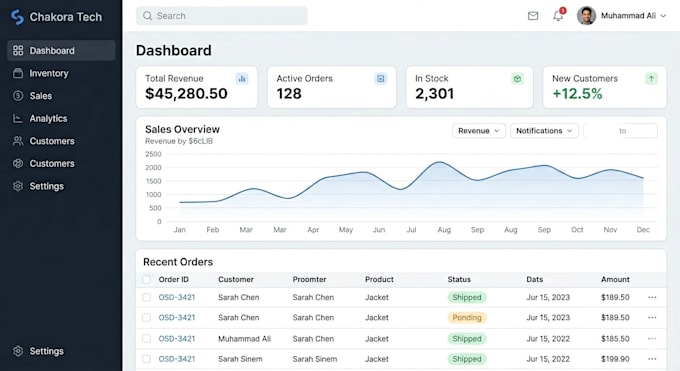Click the $199.90 amount cell
Viewport: 680px width, 371px height.
pos(615,359)
